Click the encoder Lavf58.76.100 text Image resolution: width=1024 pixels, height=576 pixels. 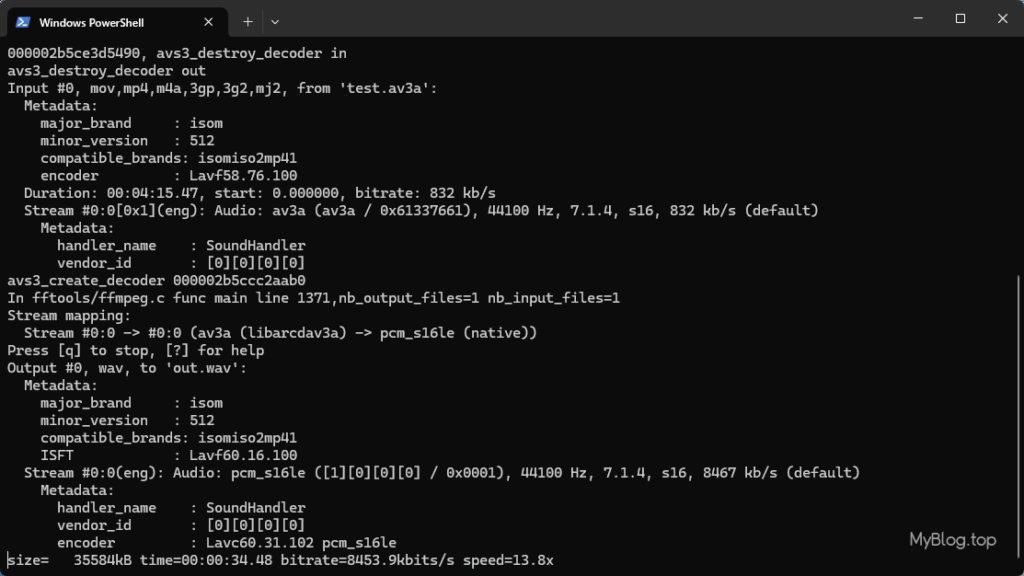(x=168, y=176)
